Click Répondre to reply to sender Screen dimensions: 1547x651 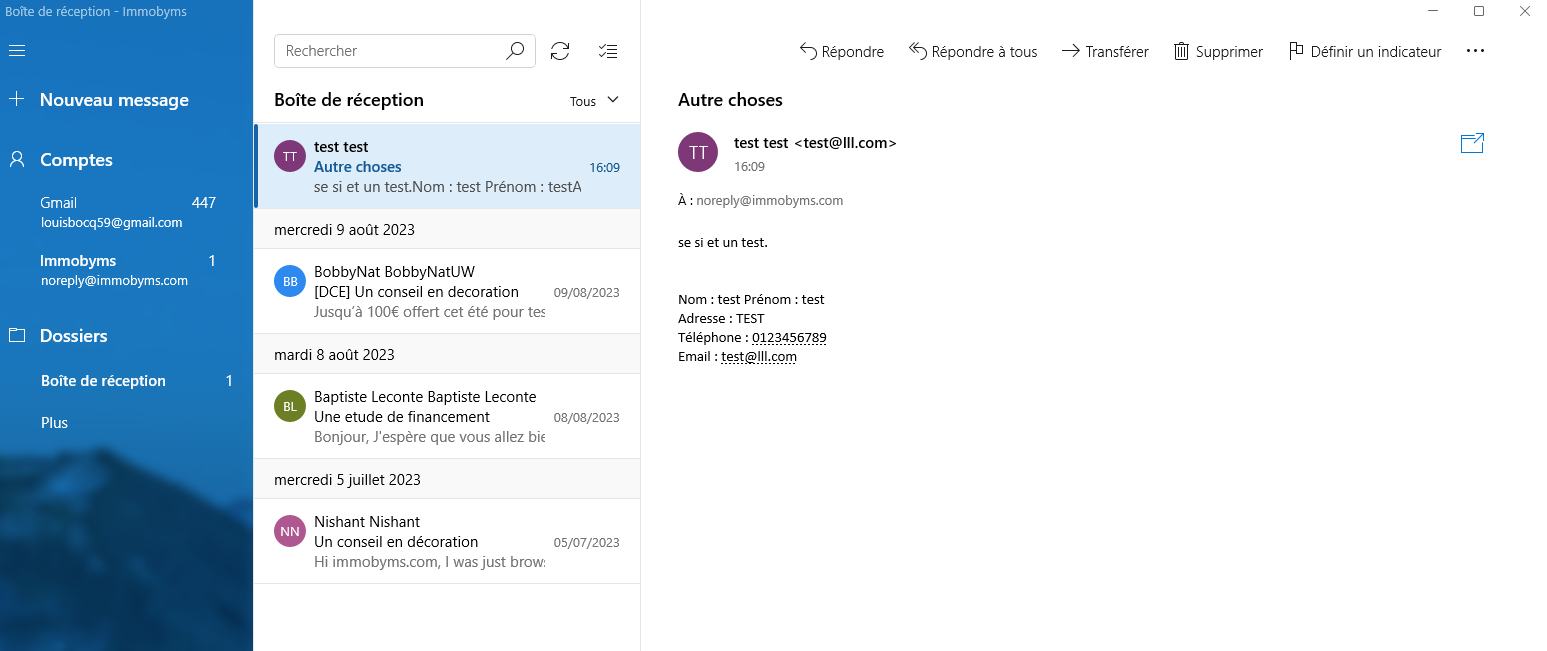[842, 51]
